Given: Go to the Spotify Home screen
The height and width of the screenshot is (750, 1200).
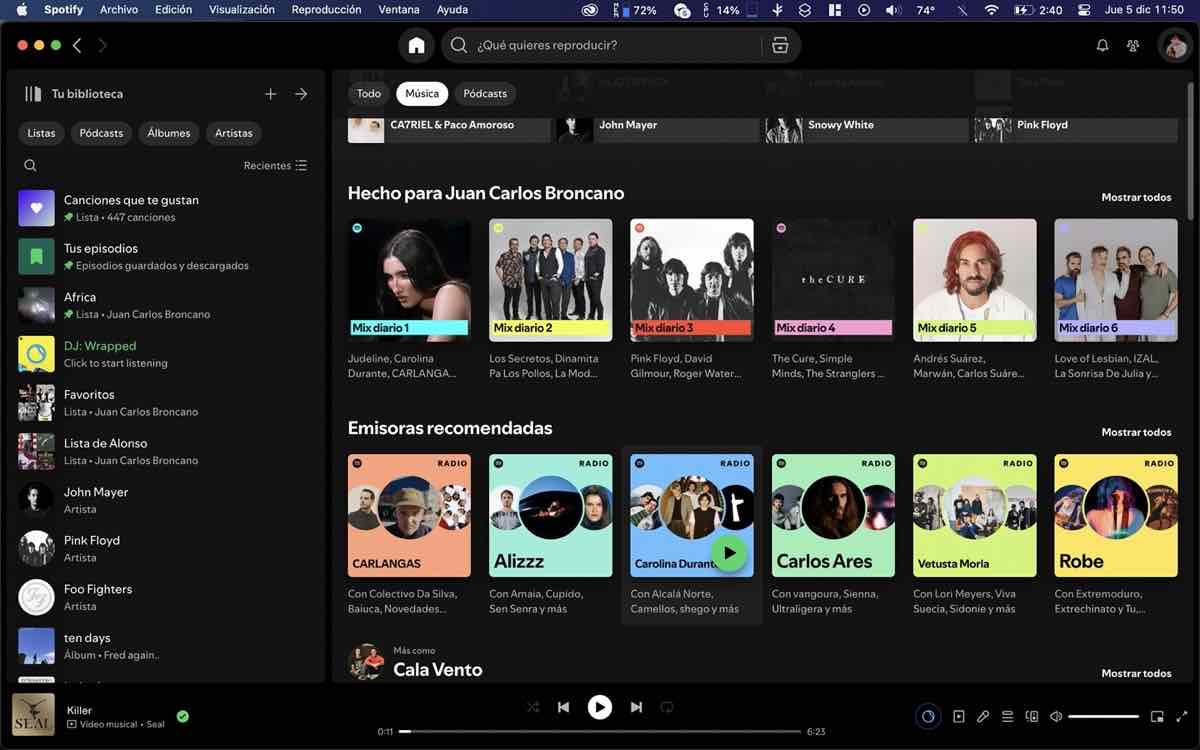Looking at the screenshot, I should click(x=416, y=46).
